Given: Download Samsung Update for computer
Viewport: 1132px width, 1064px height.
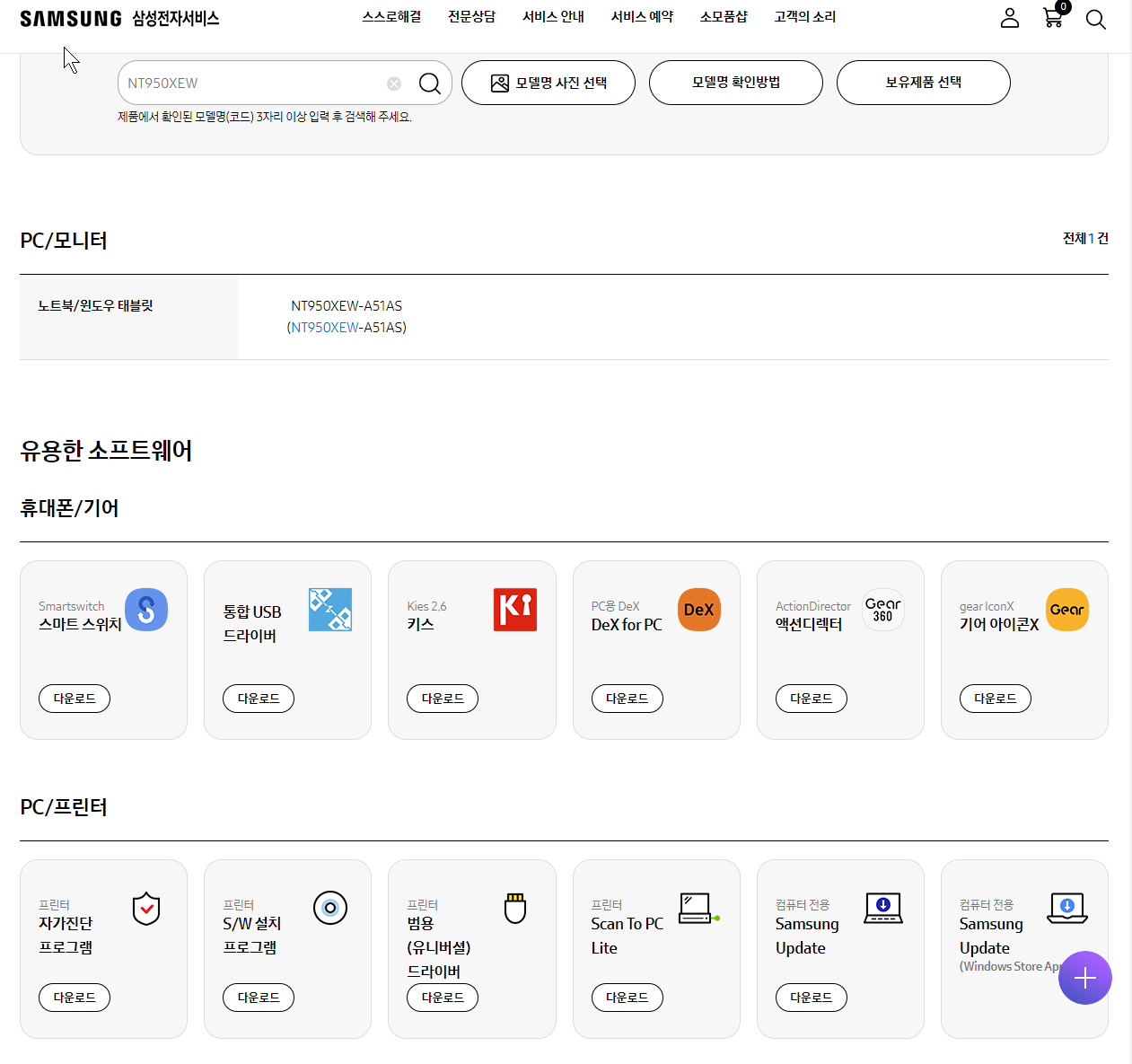Looking at the screenshot, I should click(812, 998).
